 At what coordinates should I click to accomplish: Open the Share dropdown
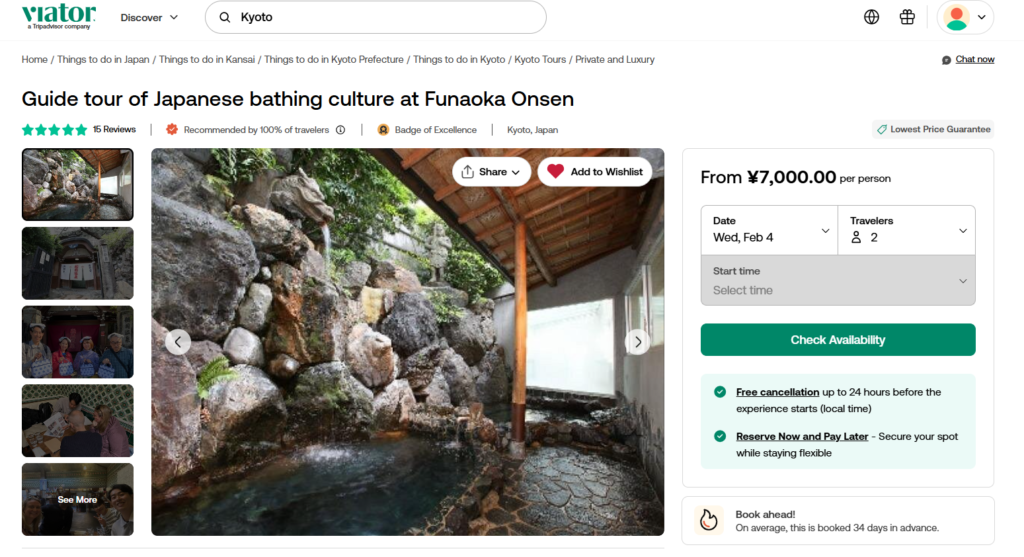[x=492, y=172]
